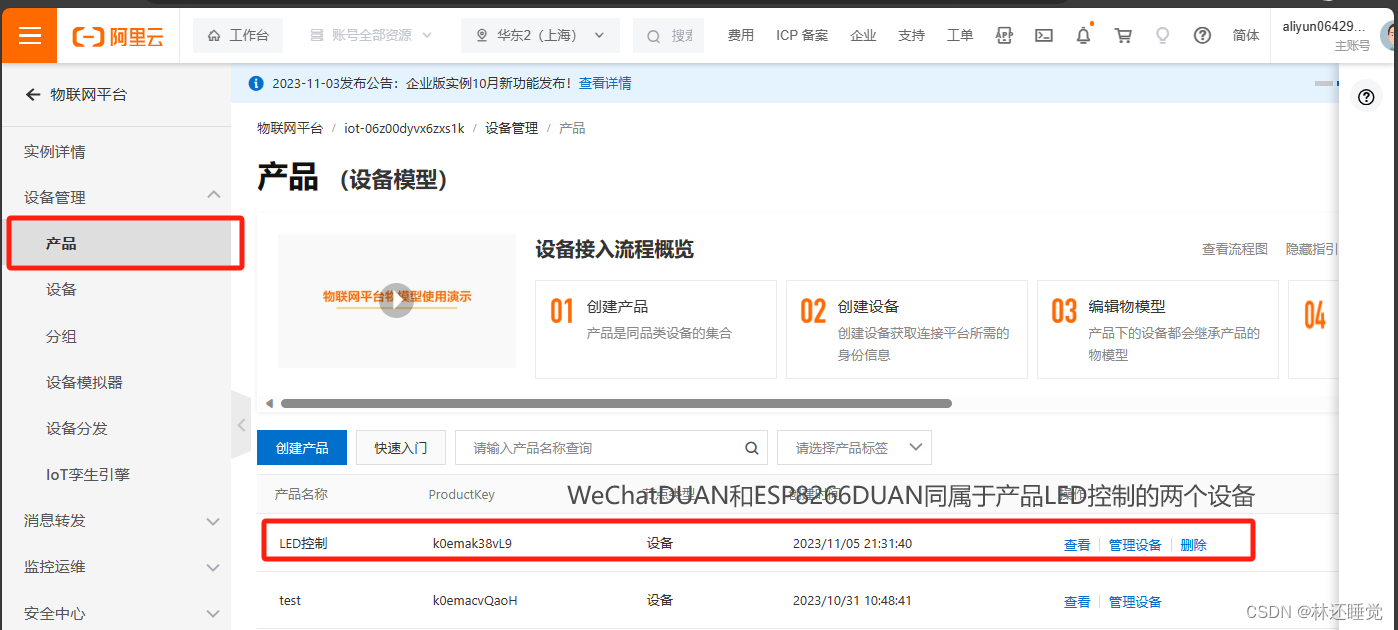Click the search magnifier in top bar

coord(654,36)
